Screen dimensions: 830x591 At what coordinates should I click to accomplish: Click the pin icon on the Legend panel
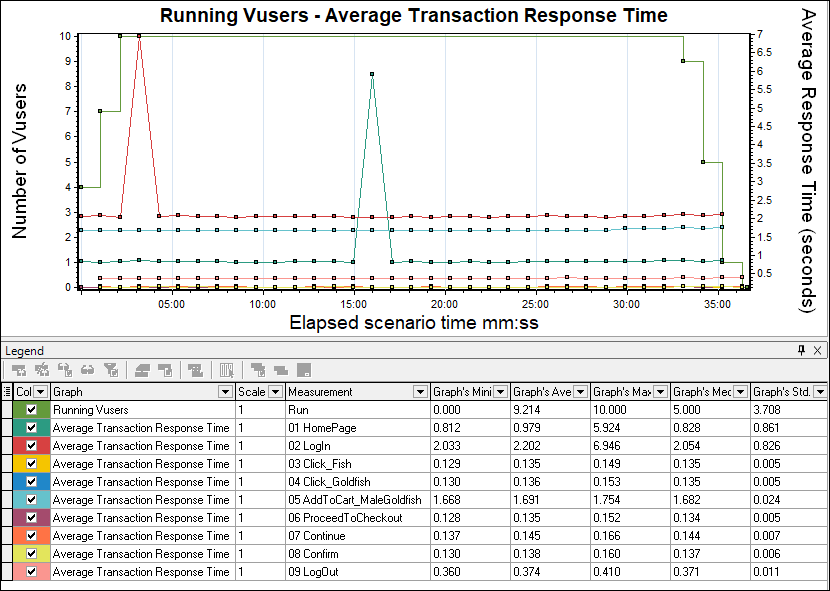(802, 350)
